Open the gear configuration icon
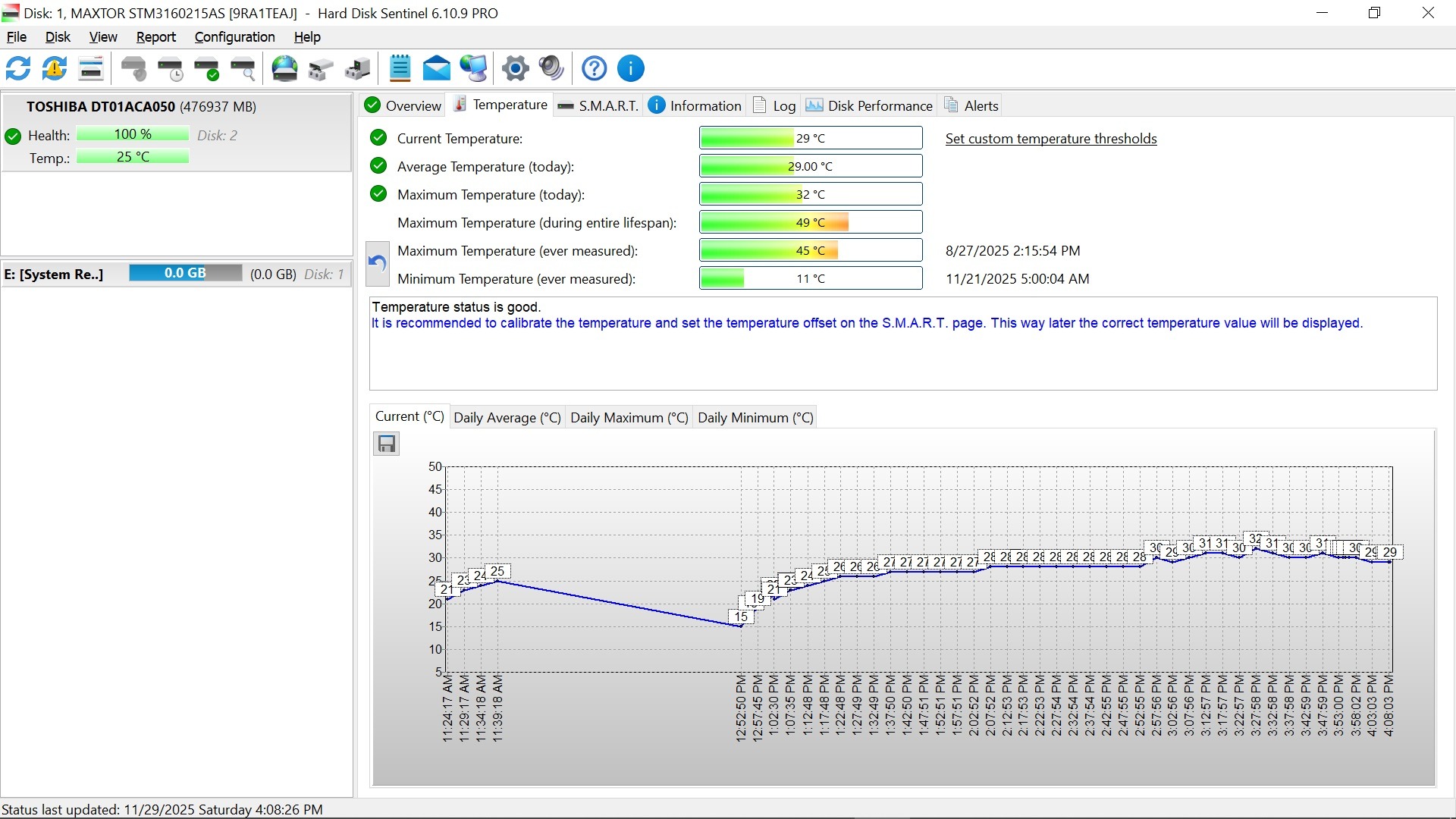The height and width of the screenshot is (819, 1456). coord(515,69)
